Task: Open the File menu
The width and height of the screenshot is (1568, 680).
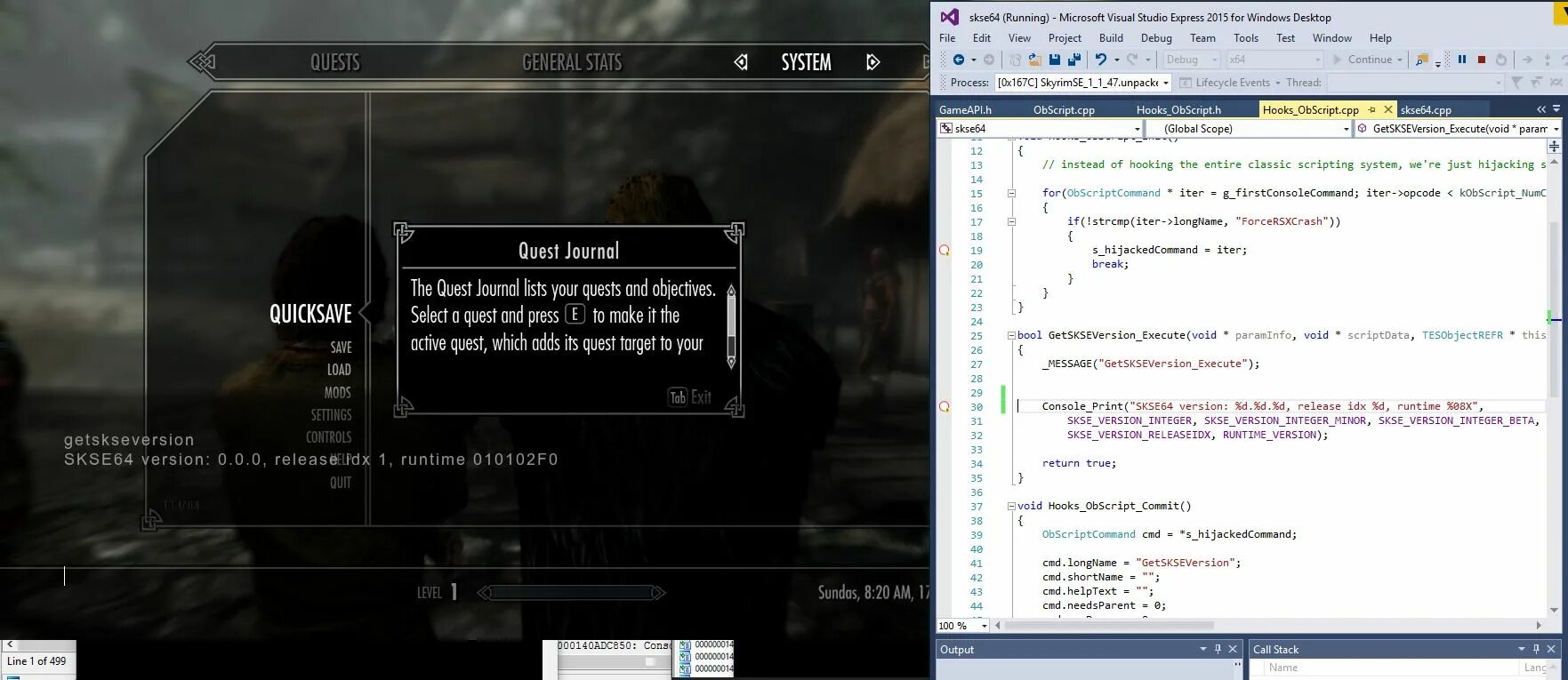Action: pos(947,38)
